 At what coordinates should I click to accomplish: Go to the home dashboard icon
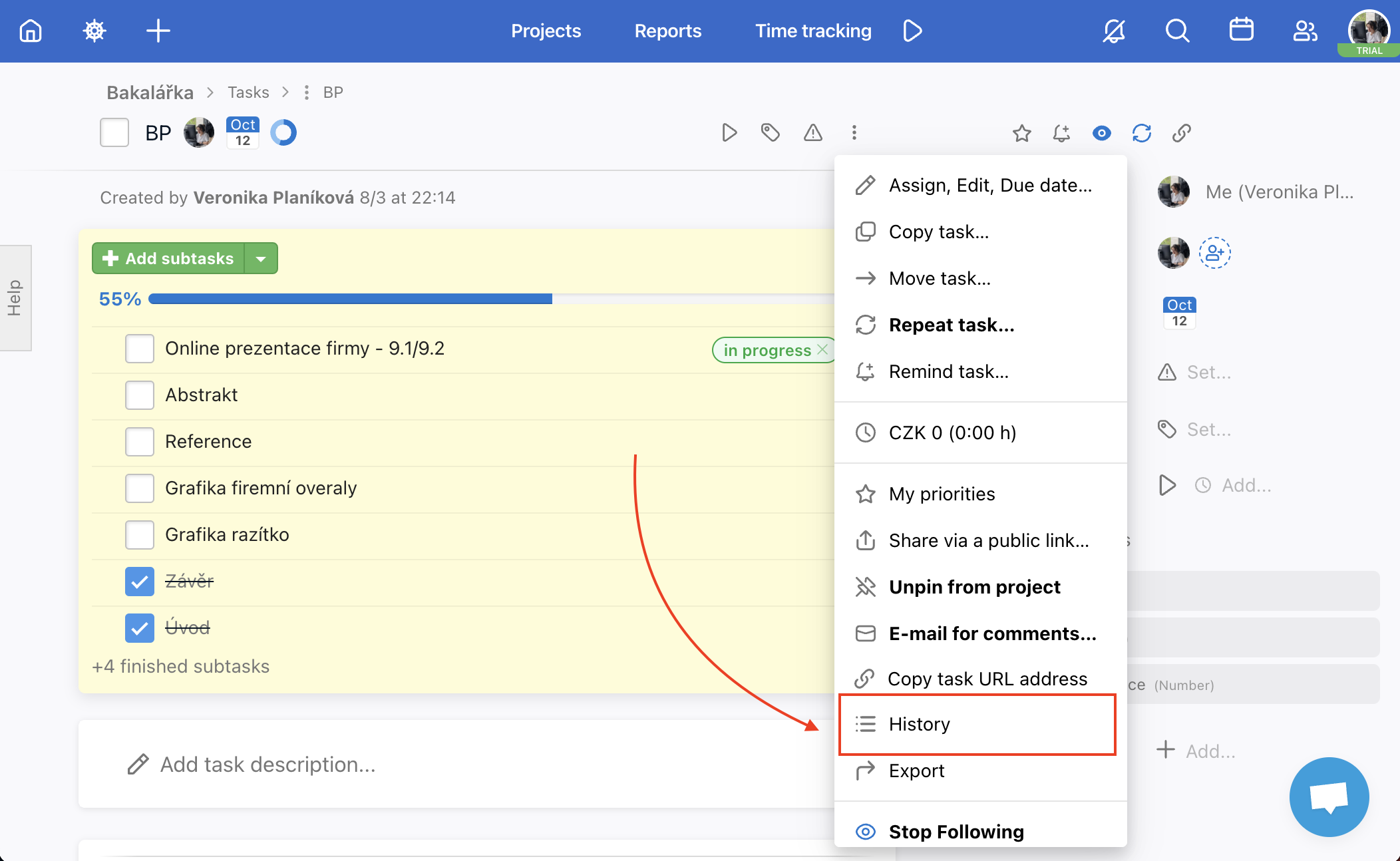[31, 31]
